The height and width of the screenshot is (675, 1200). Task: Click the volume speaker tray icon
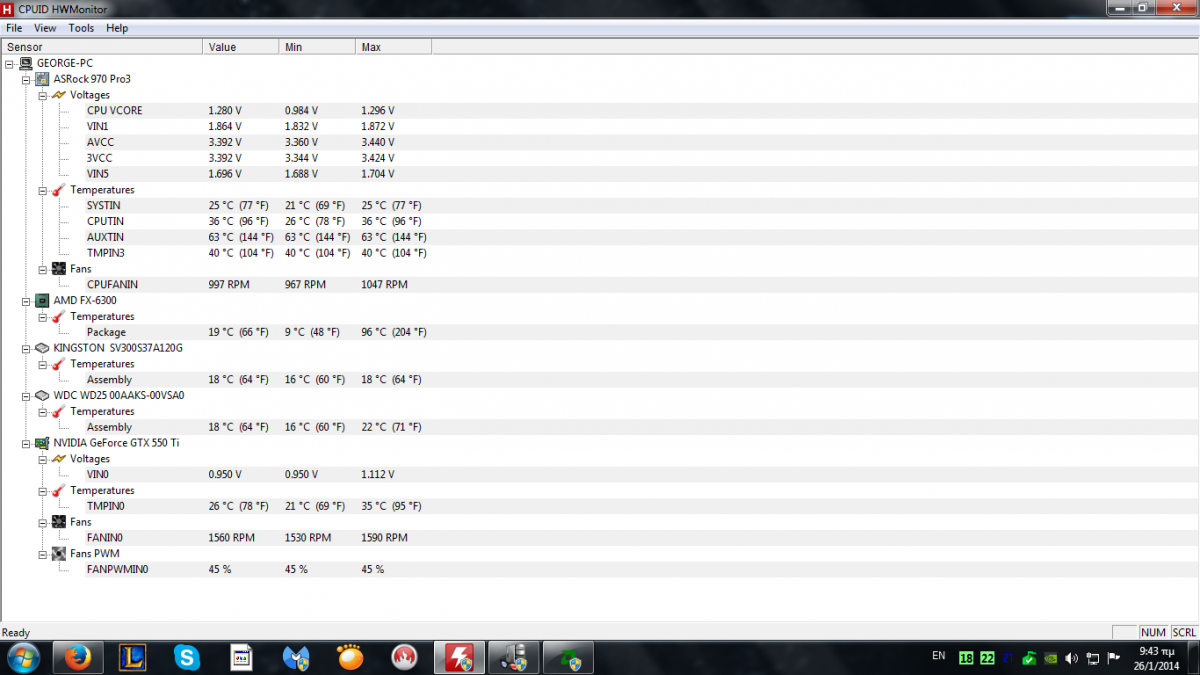(1072, 658)
